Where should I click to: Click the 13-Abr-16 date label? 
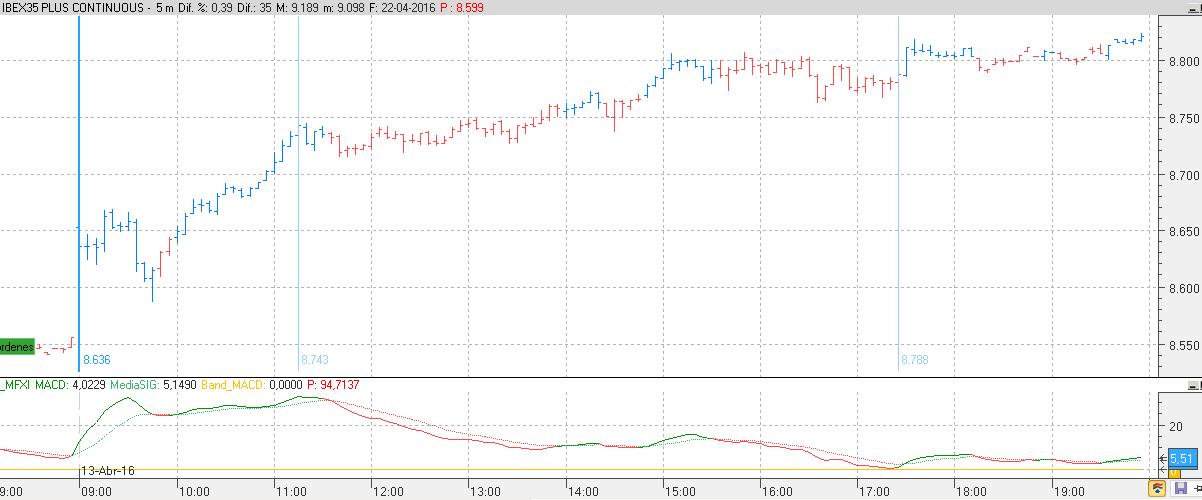click(108, 470)
